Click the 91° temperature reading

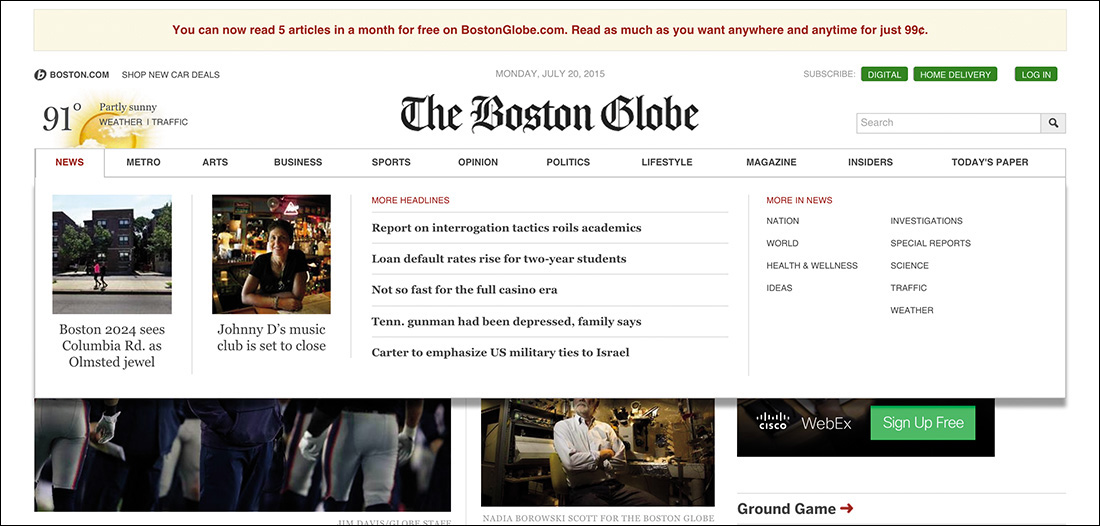coord(62,119)
